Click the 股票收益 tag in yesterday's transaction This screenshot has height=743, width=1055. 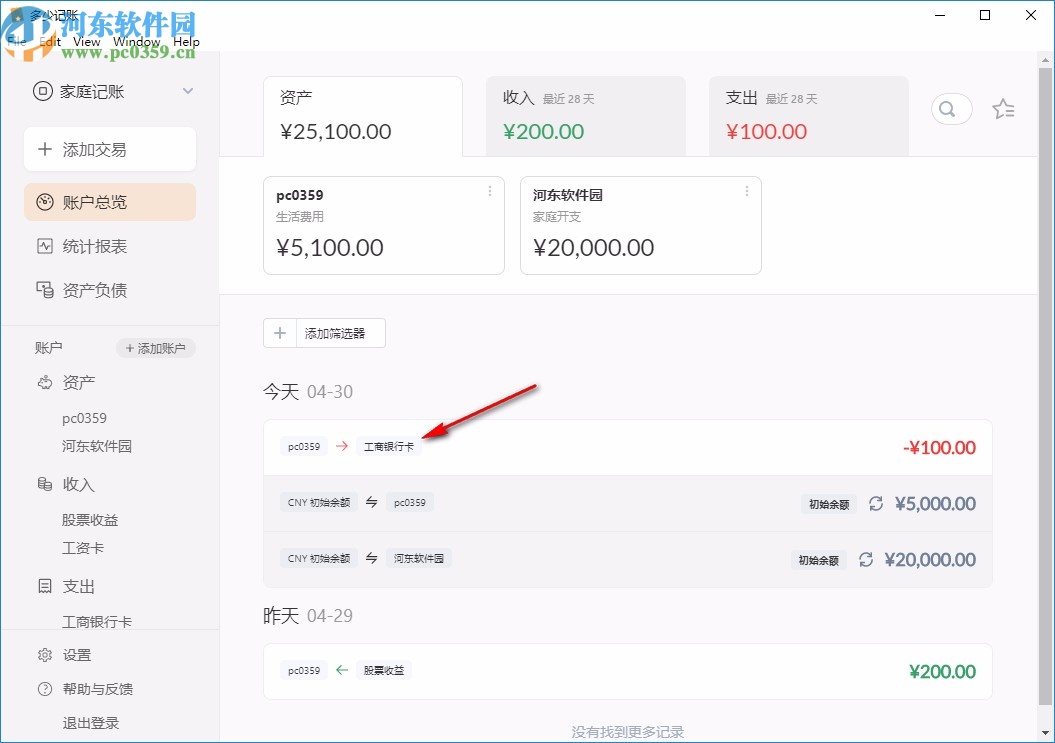pos(384,670)
